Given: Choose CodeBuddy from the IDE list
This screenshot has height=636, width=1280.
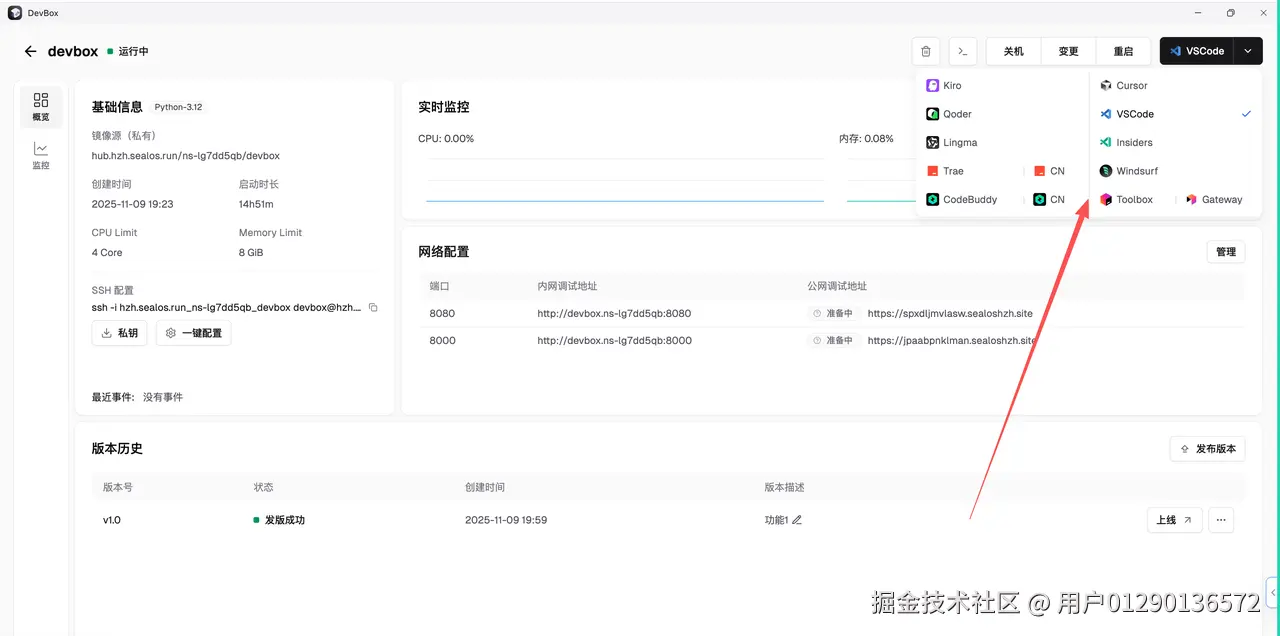Looking at the screenshot, I should pos(970,200).
